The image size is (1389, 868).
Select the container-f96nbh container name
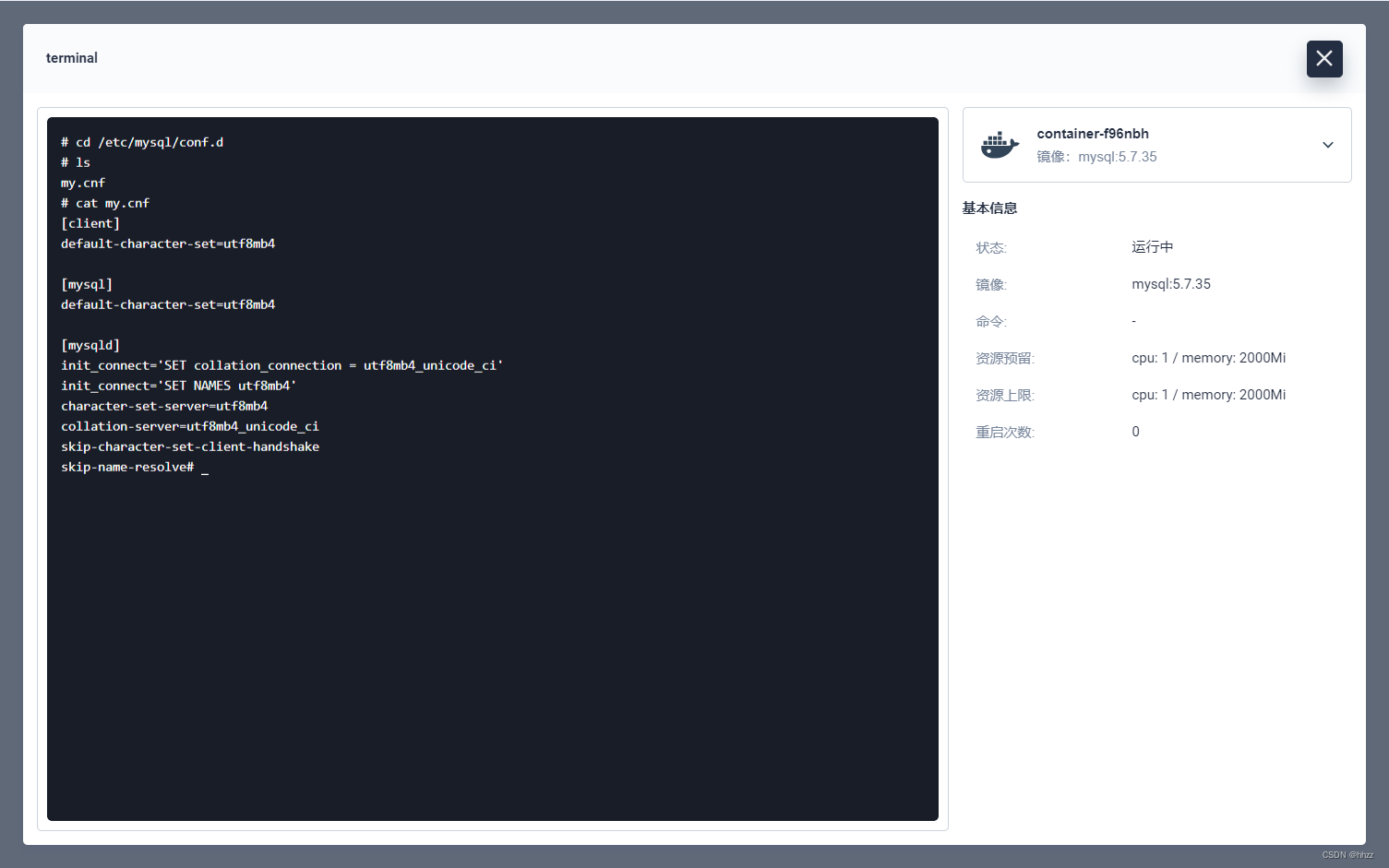(1093, 133)
